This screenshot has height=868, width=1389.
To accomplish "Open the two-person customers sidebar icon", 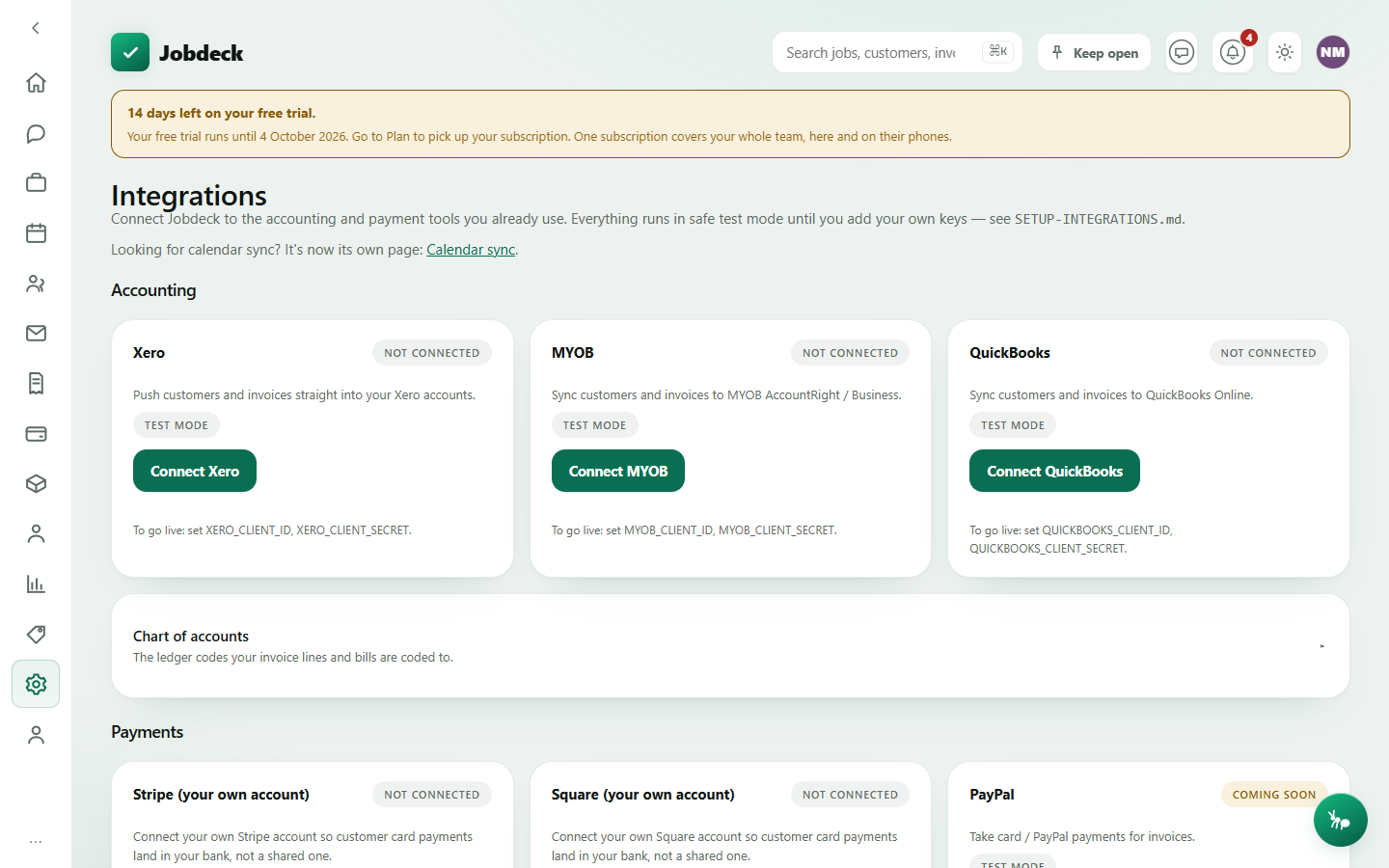I will [x=36, y=284].
